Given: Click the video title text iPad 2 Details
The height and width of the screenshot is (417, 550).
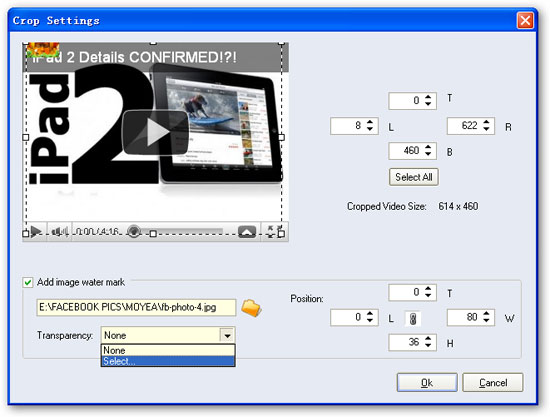Looking at the screenshot, I should click(x=134, y=58).
